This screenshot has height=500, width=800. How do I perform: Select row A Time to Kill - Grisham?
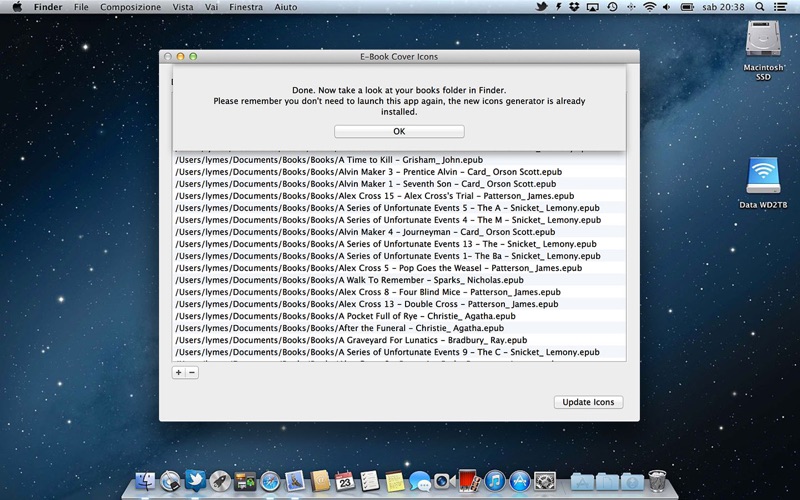tap(399, 160)
